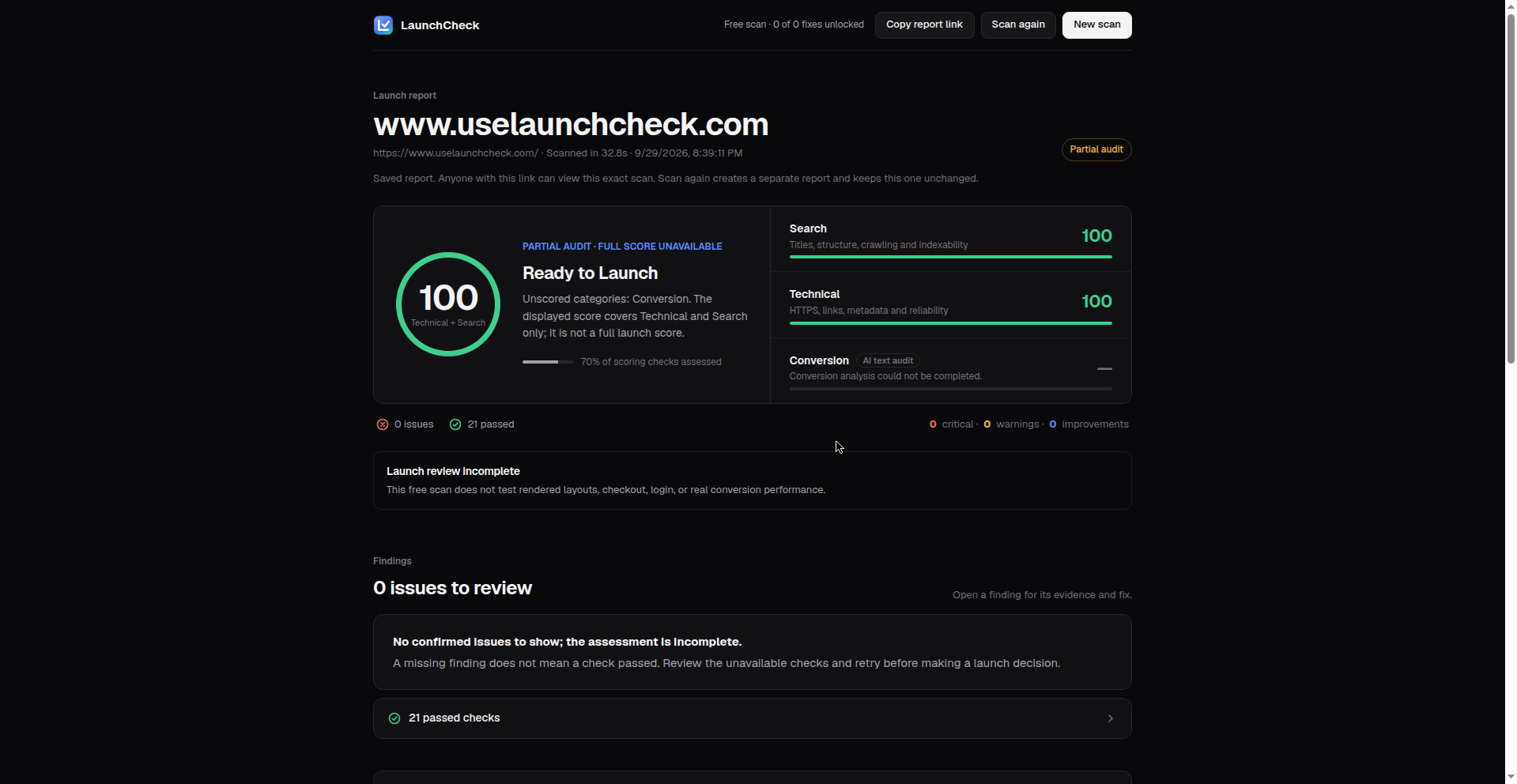Click the PARTIAL AUDIT · FULL SCORE UNAVAILABLE label
This screenshot has width=1517, height=784.
[x=622, y=247]
